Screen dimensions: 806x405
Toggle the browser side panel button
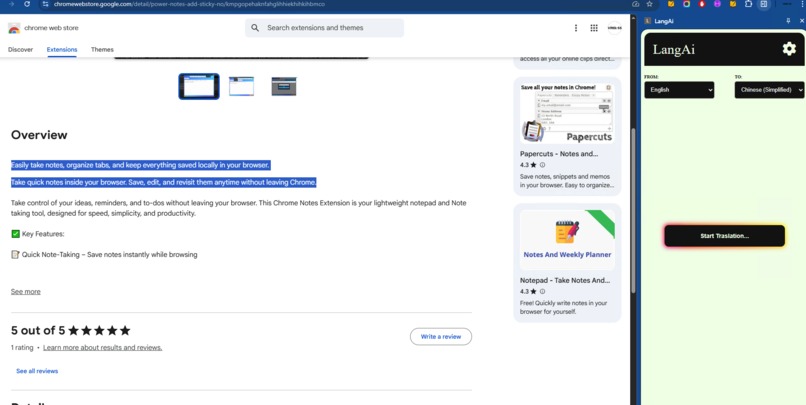[764, 4]
